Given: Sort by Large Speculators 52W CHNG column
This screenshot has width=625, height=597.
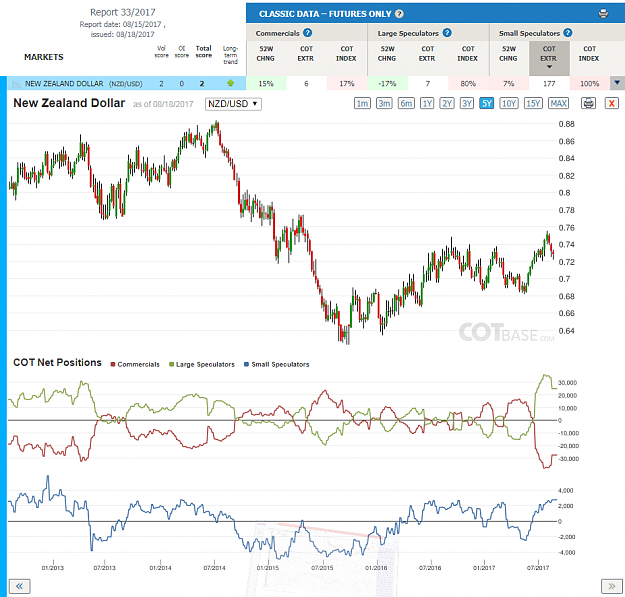Looking at the screenshot, I should pyautogui.click(x=387, y=53).
